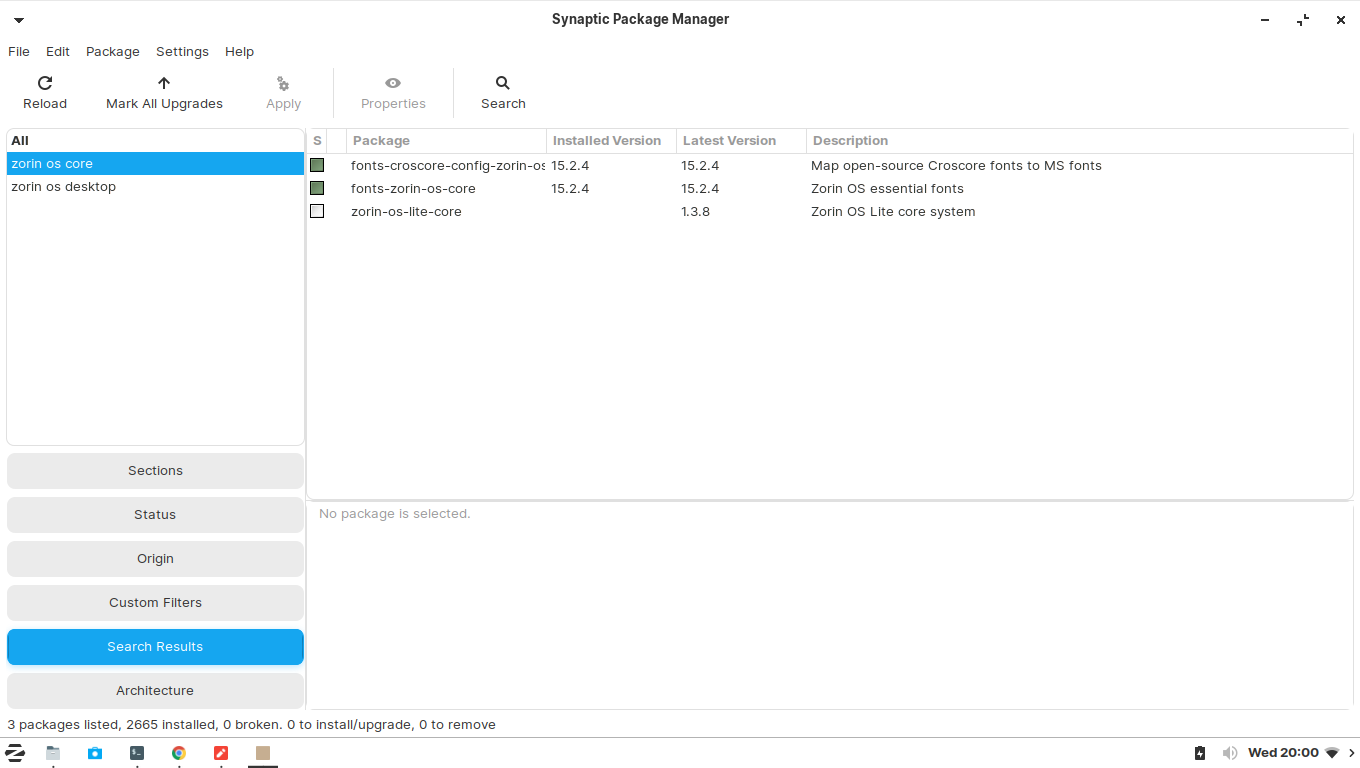Open the red pencil editor taskbar icon
The width and height of the screenshot is (1360, 768).
pos(221,753)
